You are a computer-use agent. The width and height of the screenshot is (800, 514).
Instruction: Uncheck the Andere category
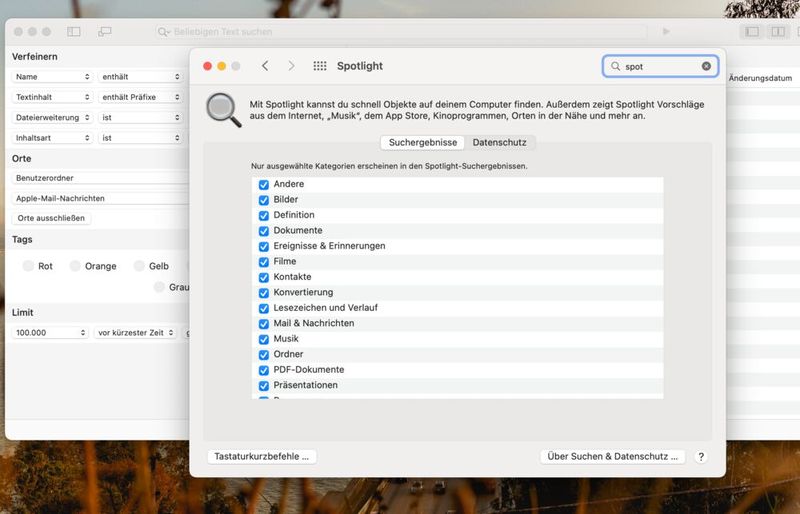click(264, 184)
